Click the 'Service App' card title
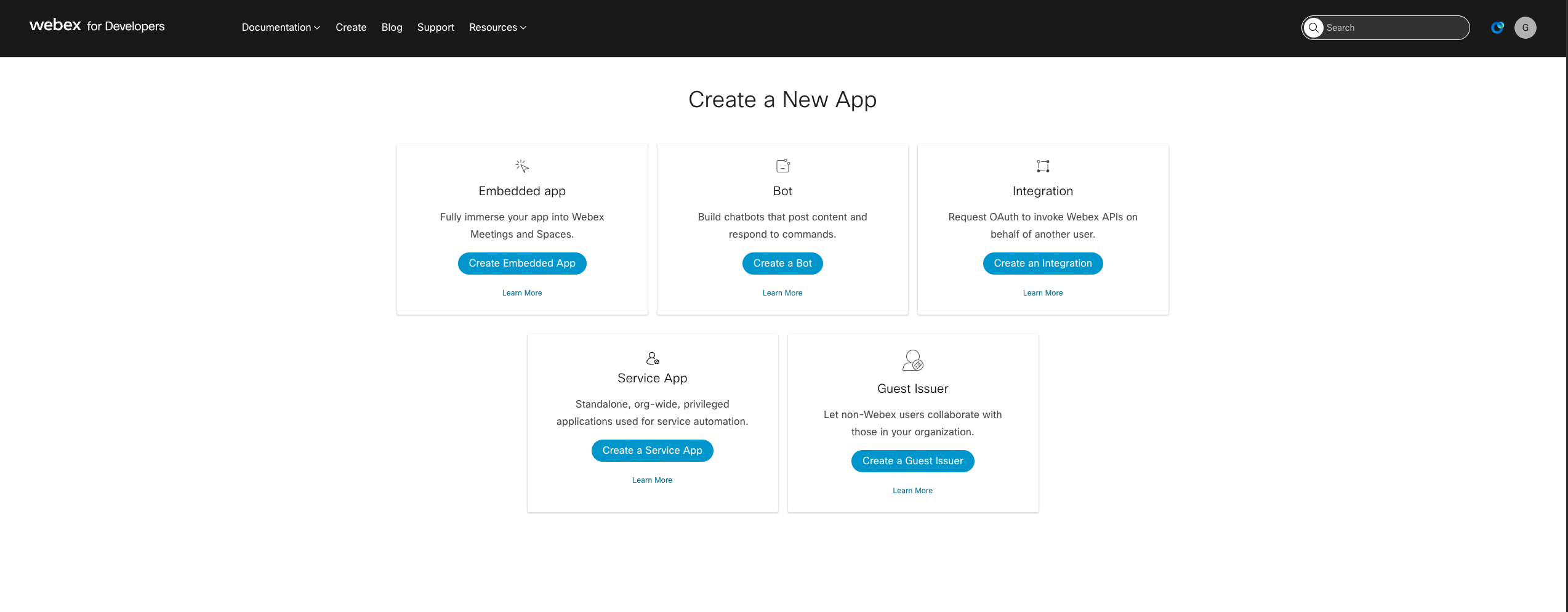Viewport: 1568px width, 612px height. pyautogui.click(x=653, y=378)
